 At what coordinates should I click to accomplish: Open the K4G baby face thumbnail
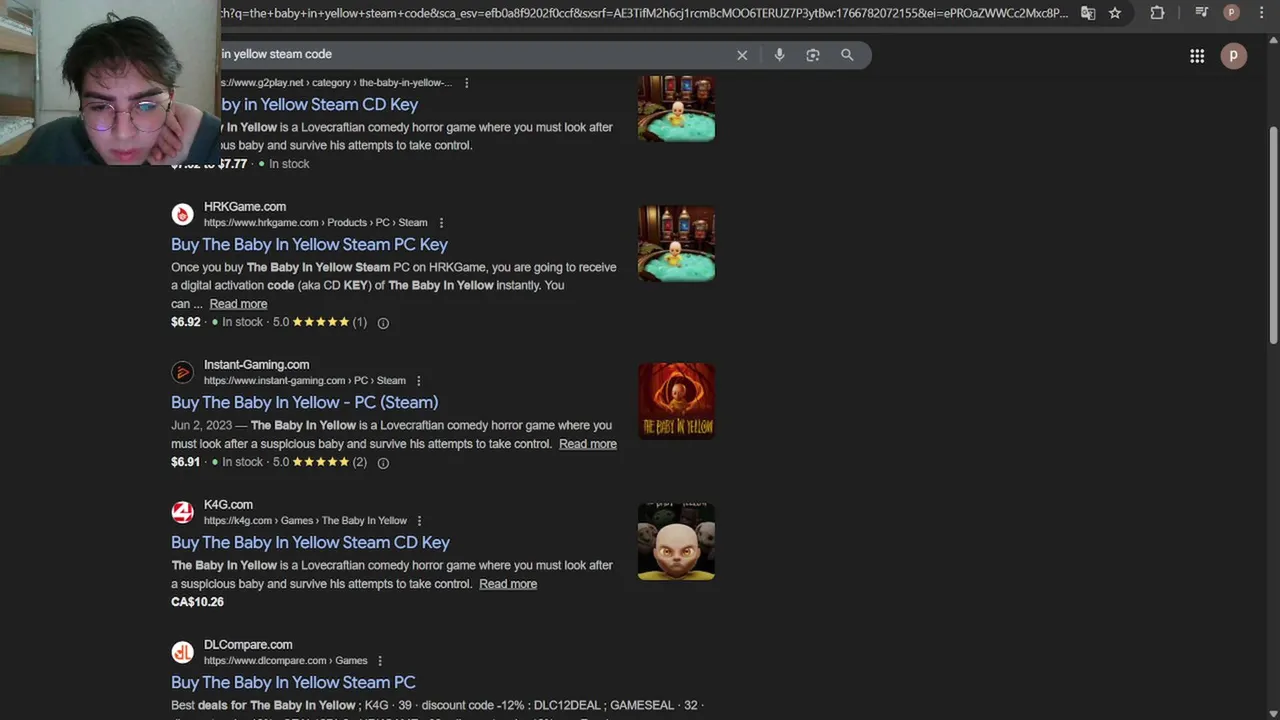(676, 541)
